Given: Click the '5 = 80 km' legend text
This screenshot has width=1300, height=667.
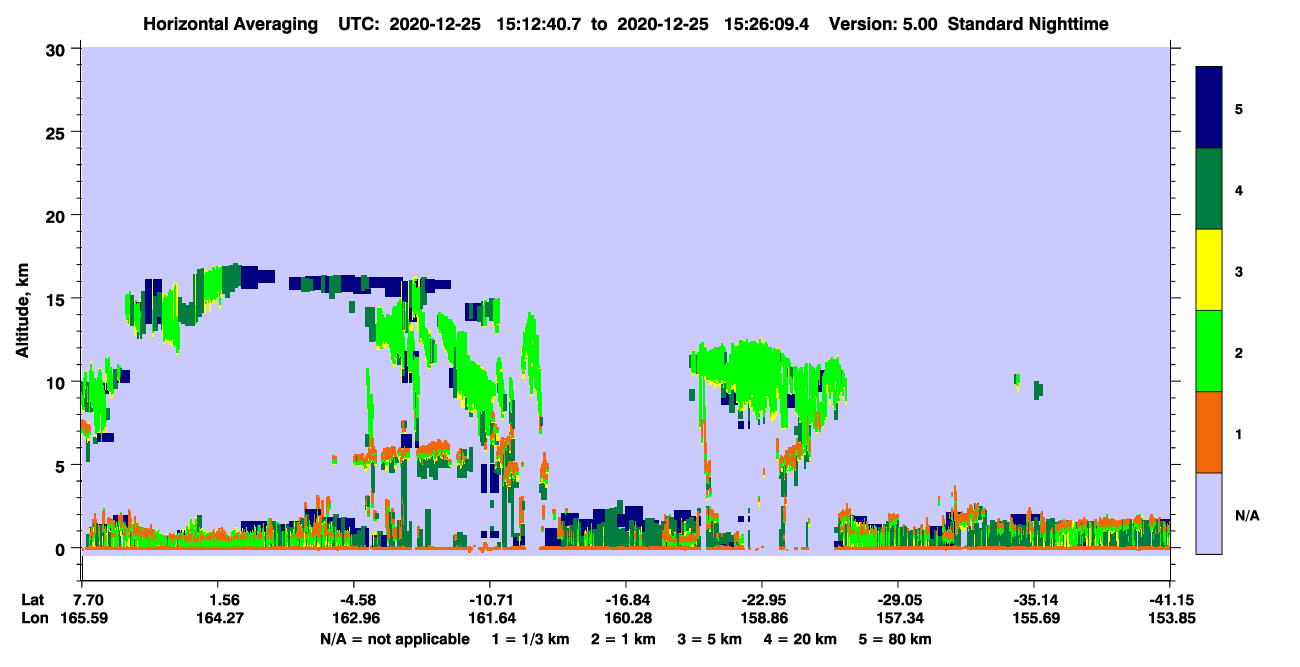Looking at the screenshot, I should [894, 639].
